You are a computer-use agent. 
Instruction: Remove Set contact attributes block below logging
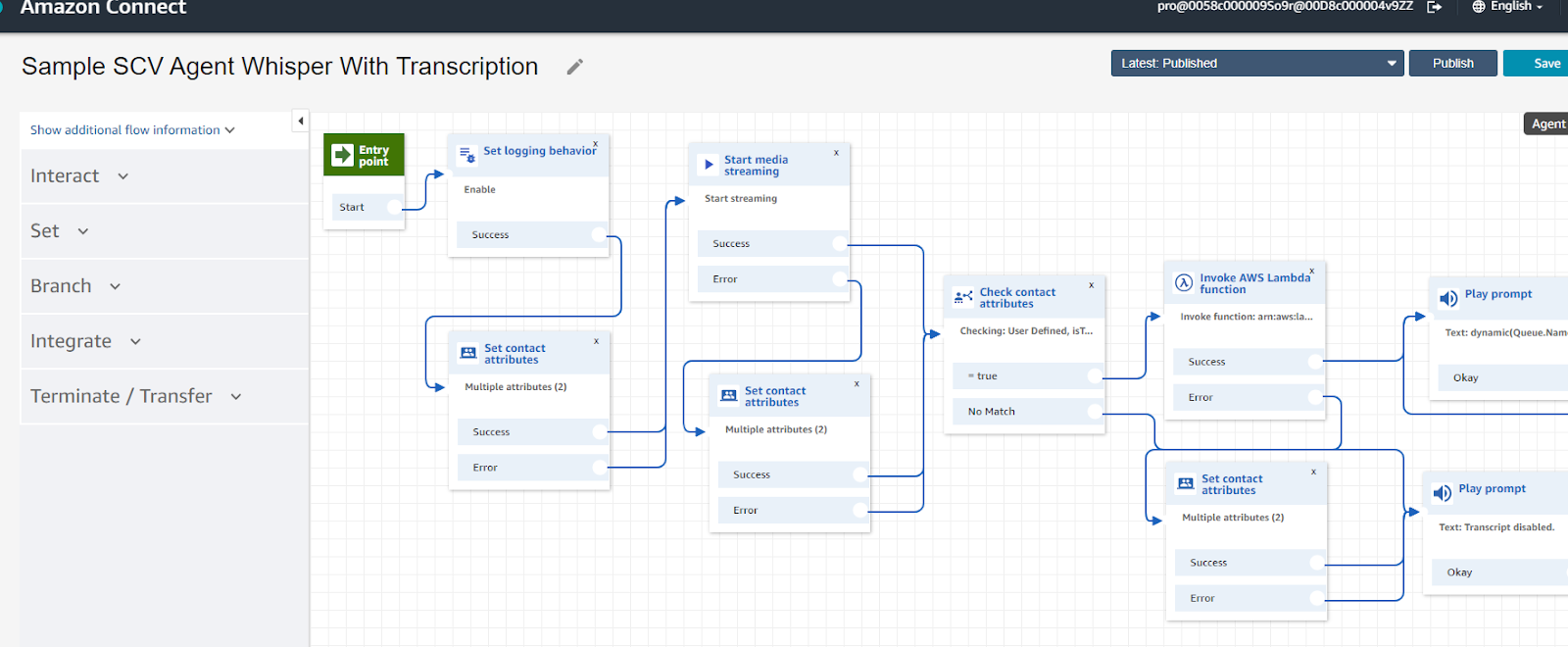(596, 341)
